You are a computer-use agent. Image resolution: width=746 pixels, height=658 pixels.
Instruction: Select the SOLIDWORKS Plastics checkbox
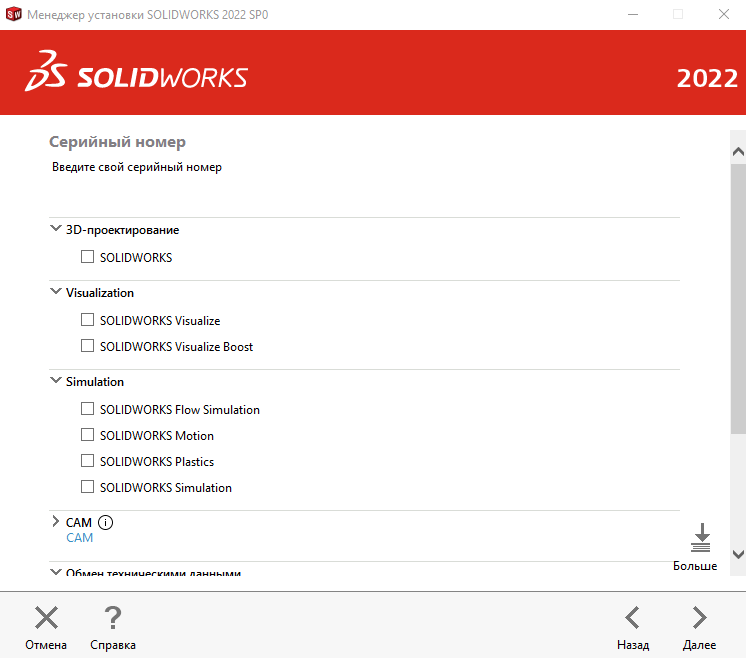tap(88, 461)
